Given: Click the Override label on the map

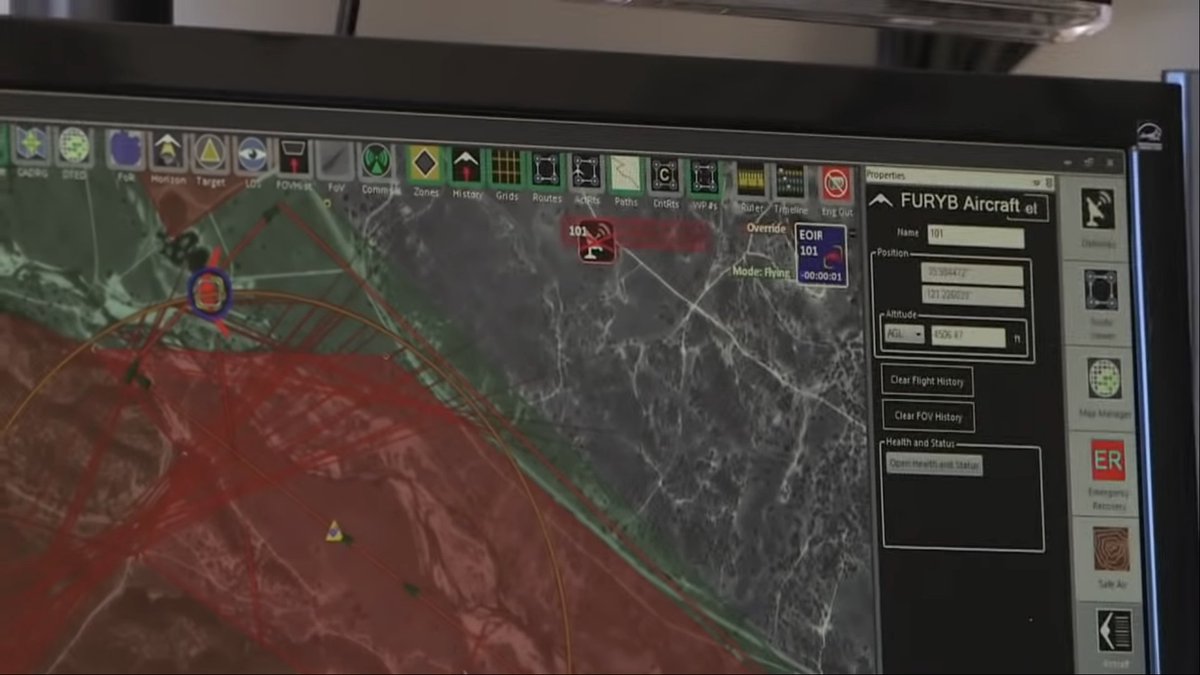Looking at the screenshot, I should click(767, 229).
